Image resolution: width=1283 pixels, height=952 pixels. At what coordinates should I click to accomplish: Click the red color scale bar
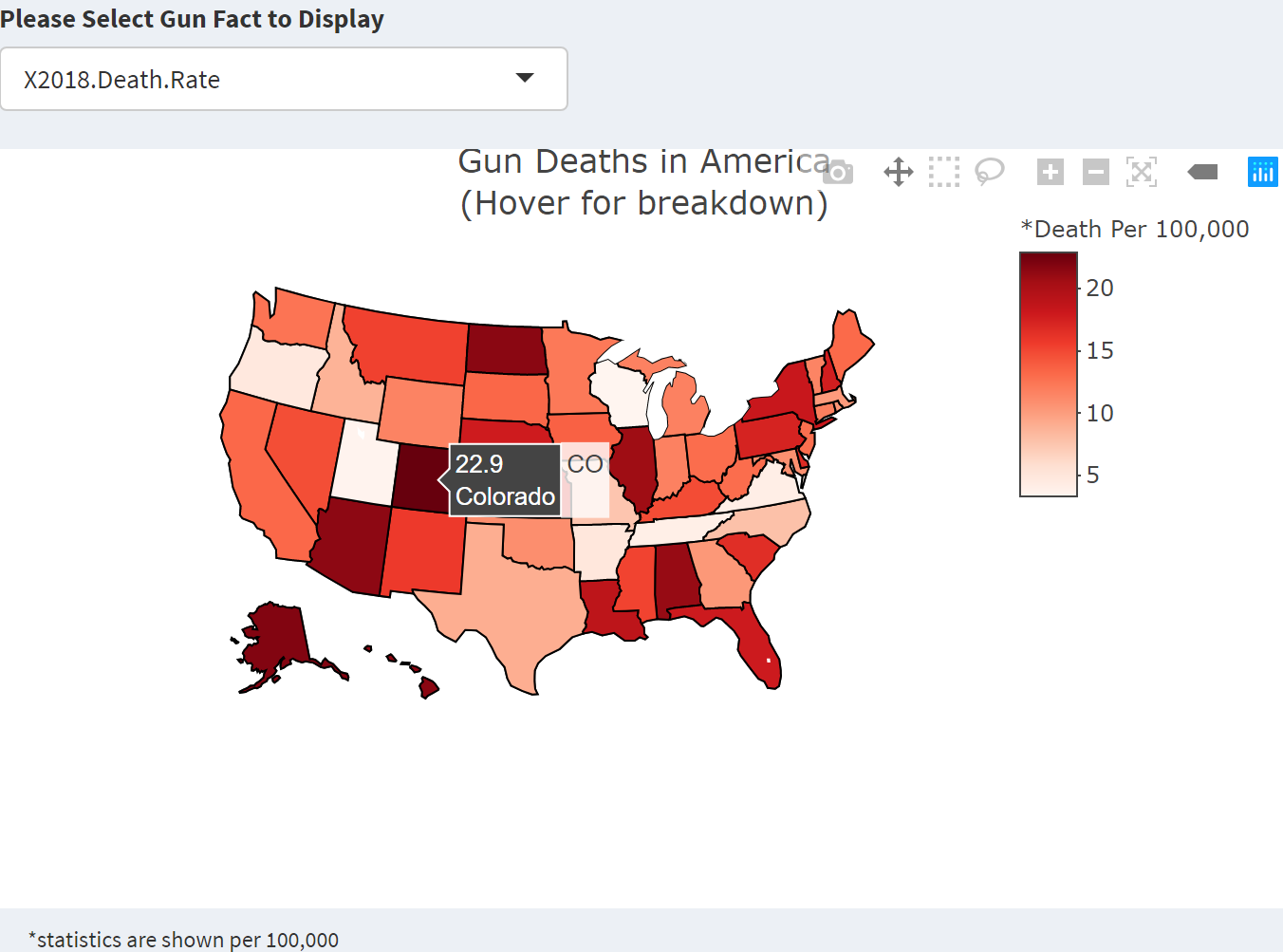click(x=1048, y=373)
